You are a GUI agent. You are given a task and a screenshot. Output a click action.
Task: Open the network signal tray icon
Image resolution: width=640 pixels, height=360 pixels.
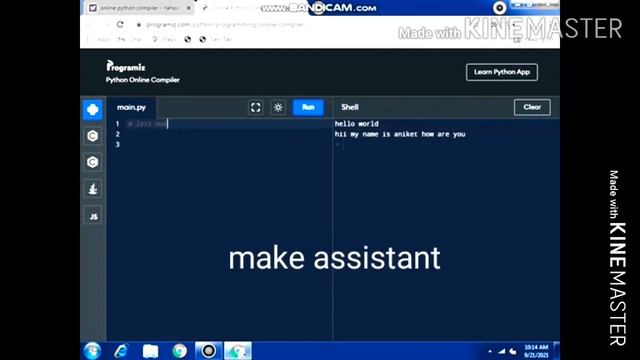(502, 351)
